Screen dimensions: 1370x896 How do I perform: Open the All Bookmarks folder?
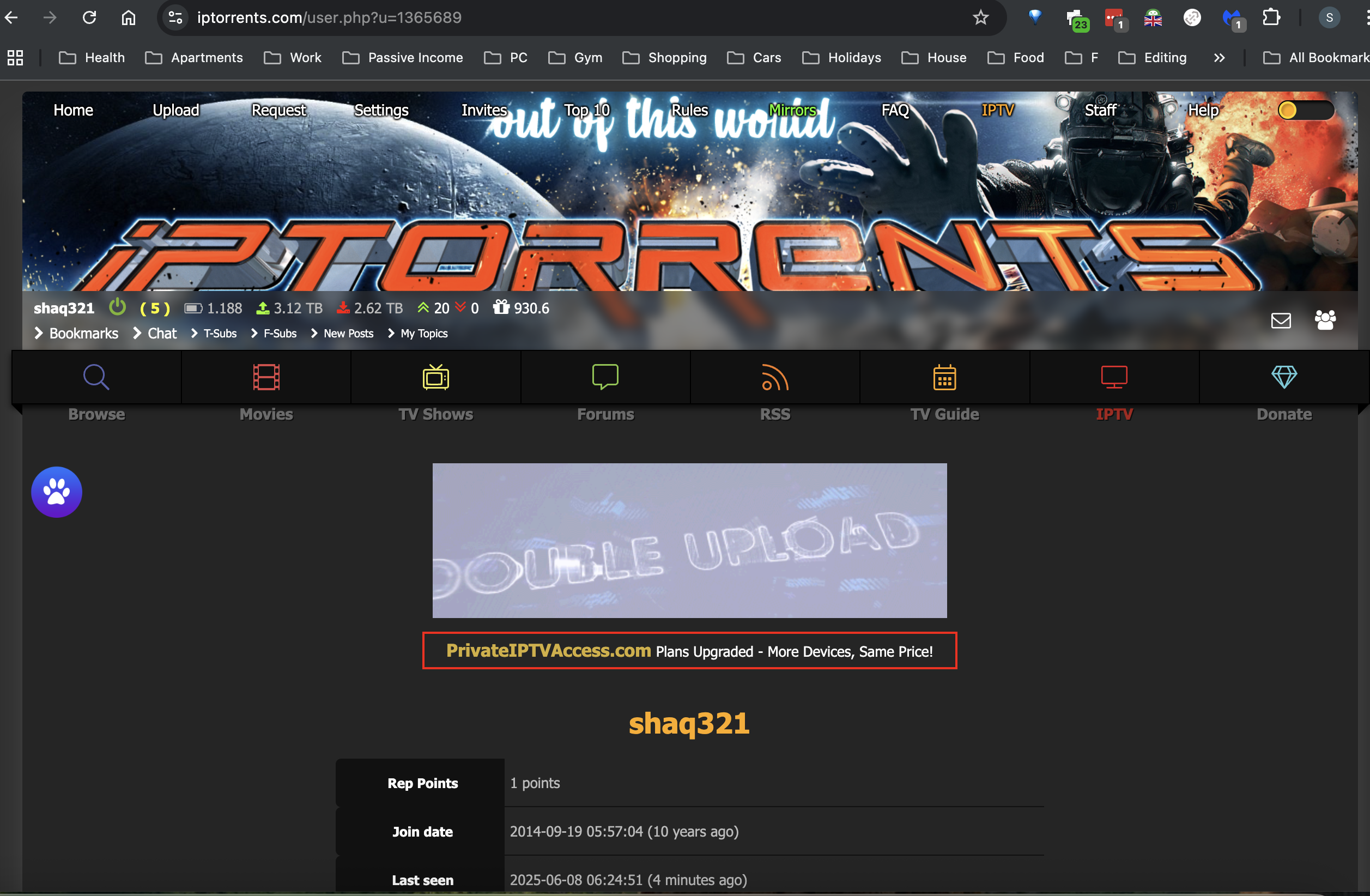pyautogui.click(x=1316, y=58)
